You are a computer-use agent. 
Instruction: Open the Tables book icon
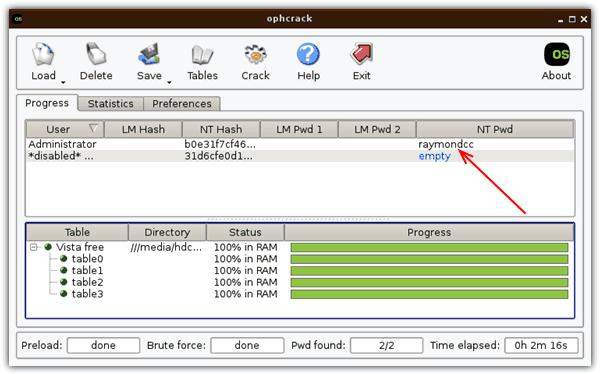click(x=202, y=55)
